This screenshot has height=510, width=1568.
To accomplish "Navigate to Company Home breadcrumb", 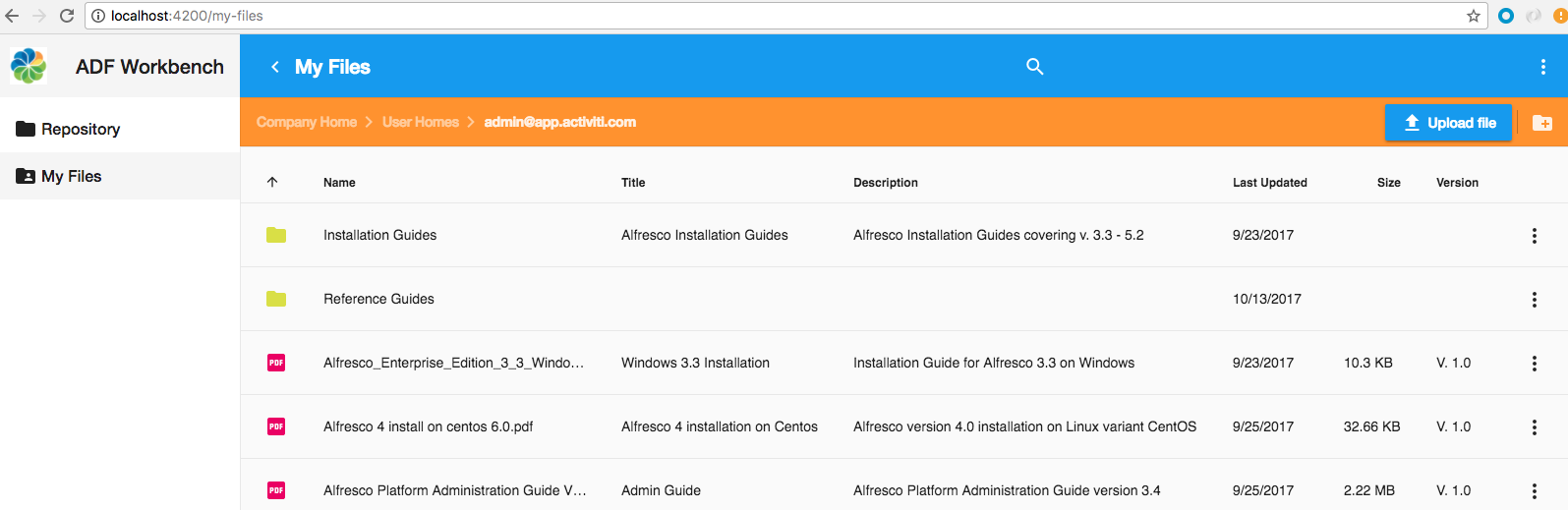I will (306, 122).
